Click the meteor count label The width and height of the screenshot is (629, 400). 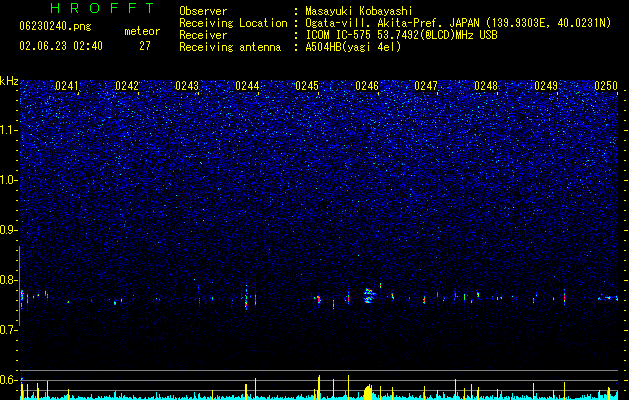tap(142, 31)
